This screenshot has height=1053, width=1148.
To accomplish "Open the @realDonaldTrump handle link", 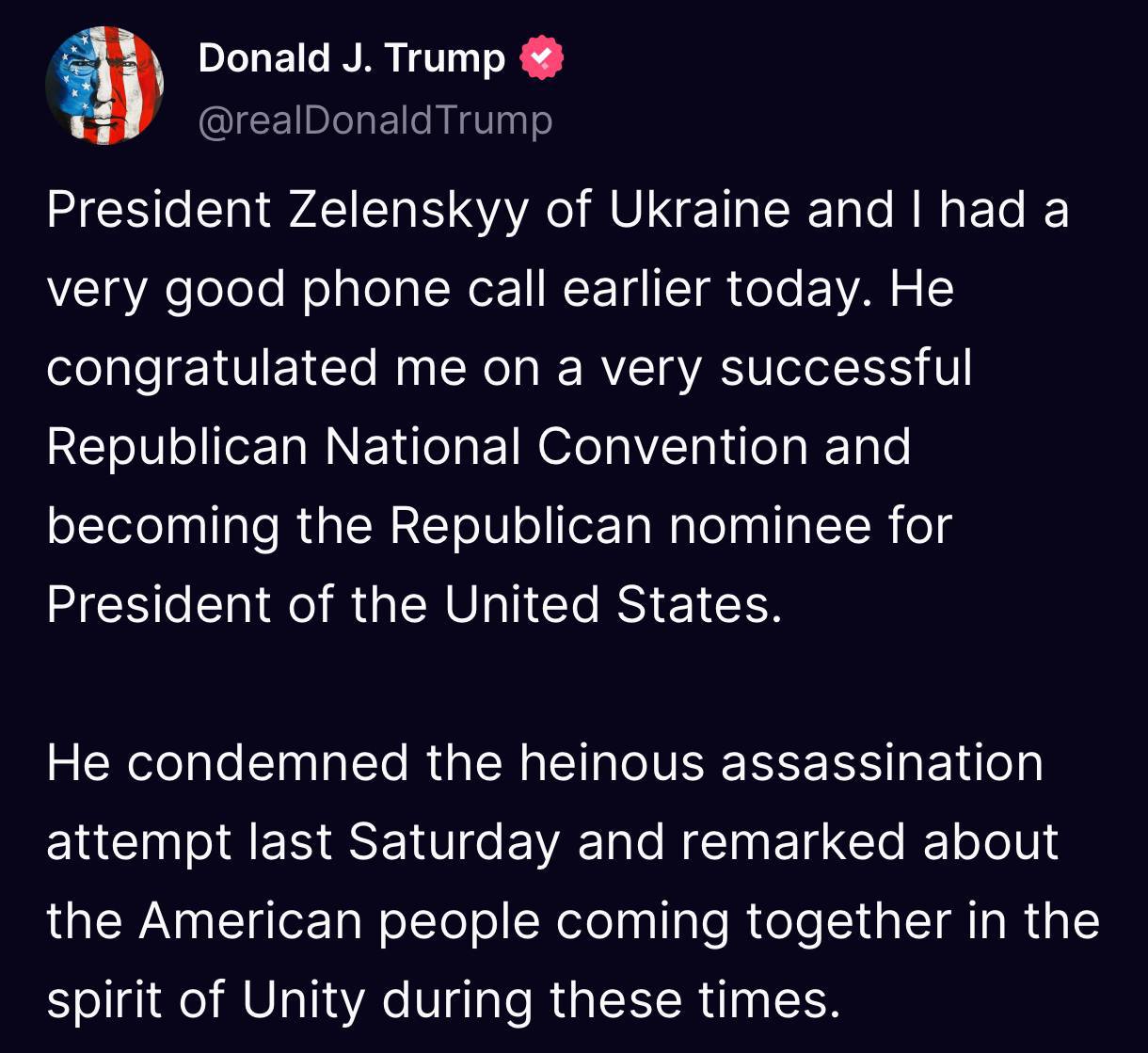I will [375, 120].
